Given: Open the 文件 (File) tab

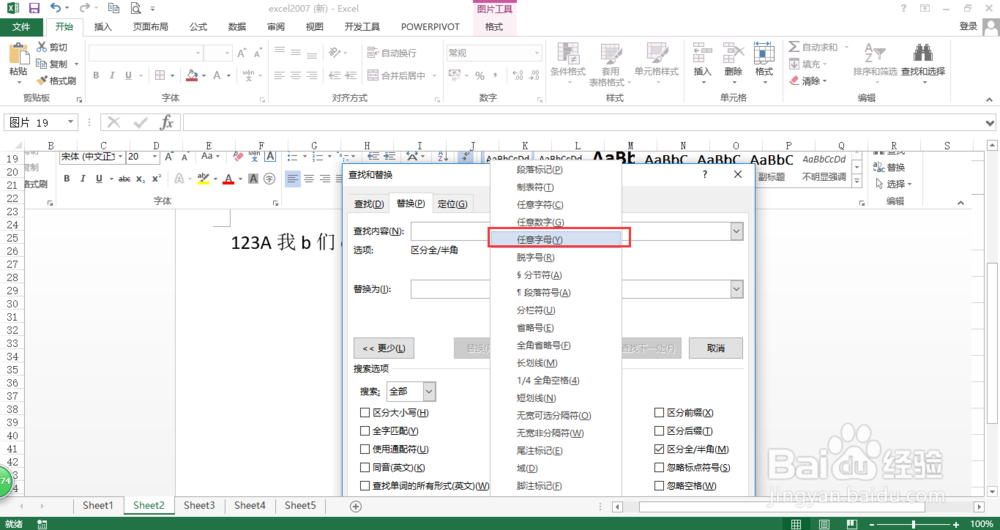Looking at the screenshot, I should coord(21,27).
